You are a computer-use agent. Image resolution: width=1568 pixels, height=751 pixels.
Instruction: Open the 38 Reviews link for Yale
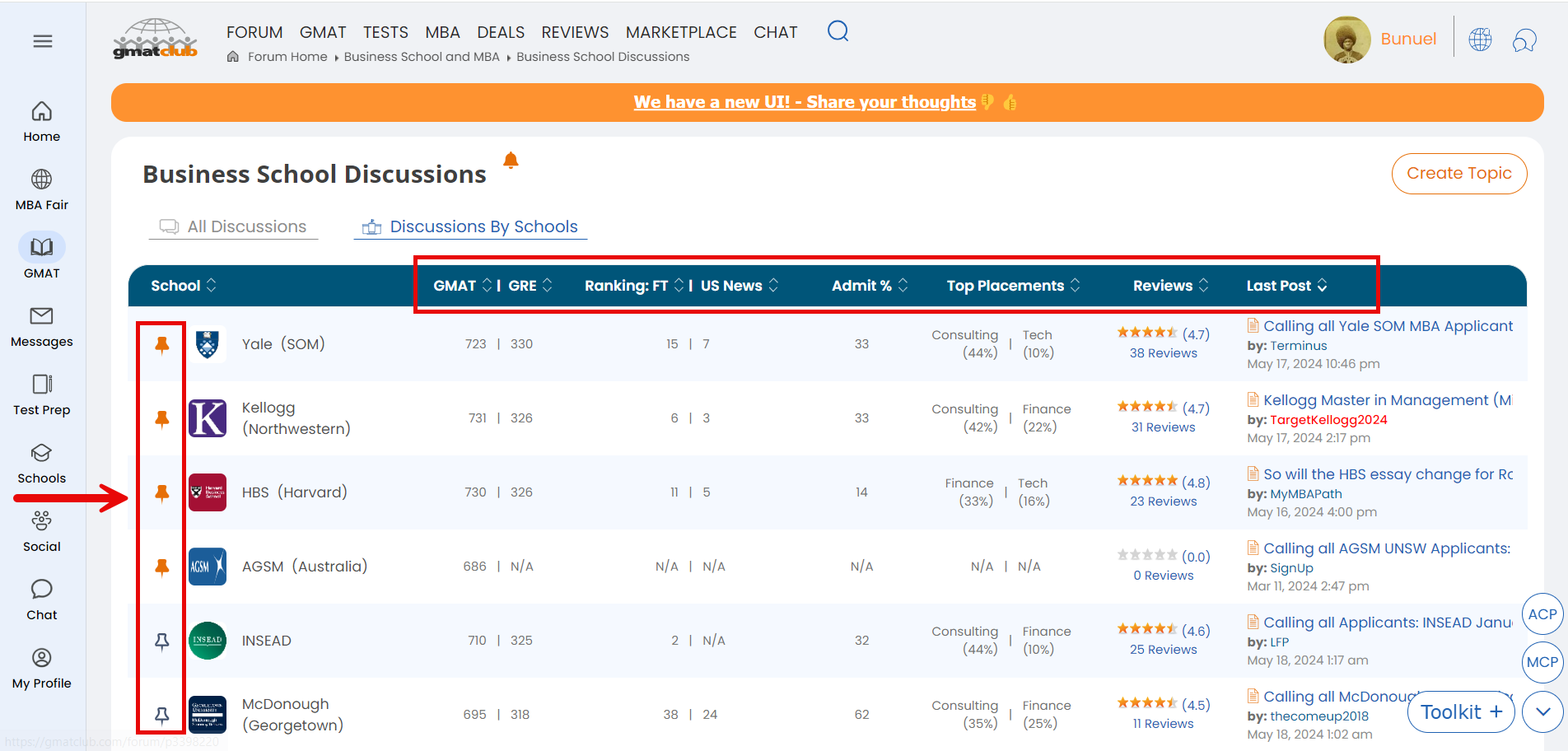1163,353
